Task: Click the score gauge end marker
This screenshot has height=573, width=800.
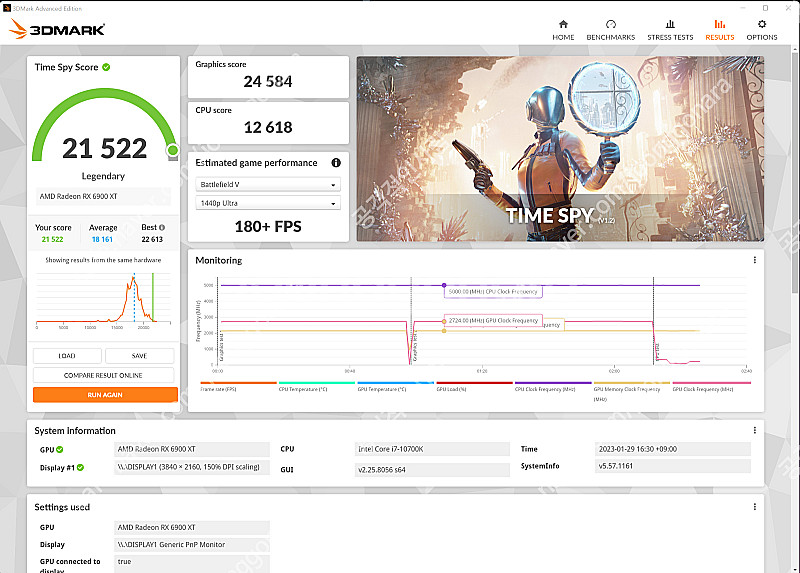Action: pyautogui.click(x=173, y=150)
